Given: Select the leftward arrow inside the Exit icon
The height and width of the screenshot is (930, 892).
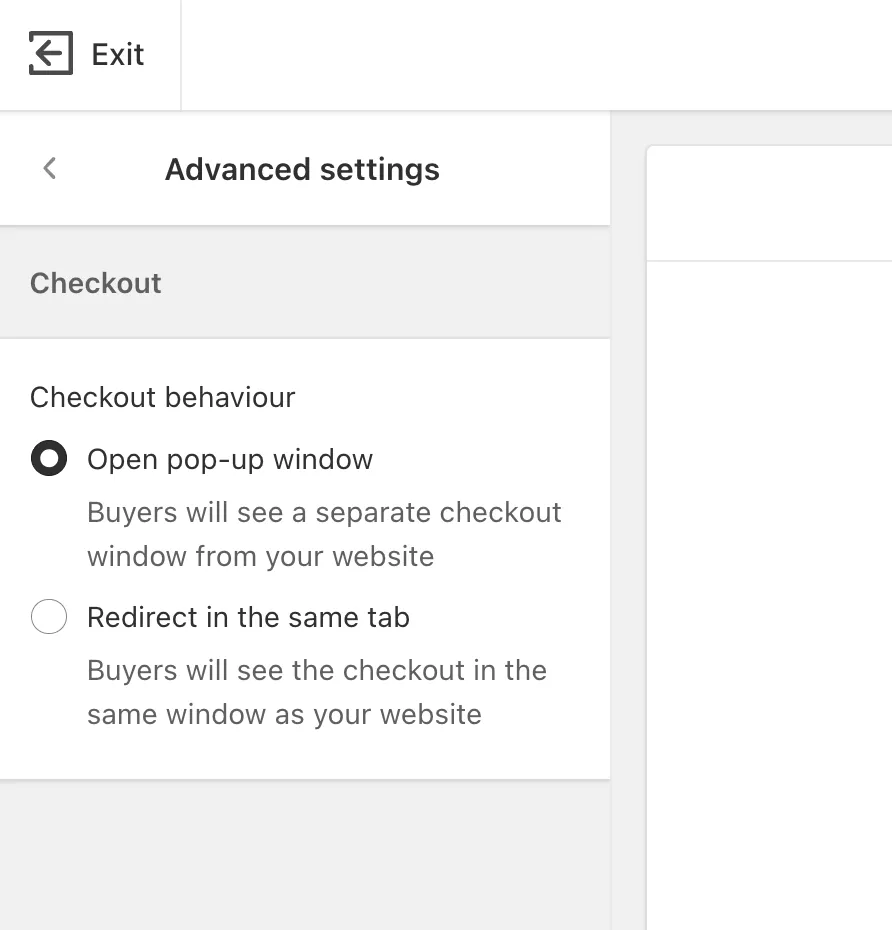Looking at the screenshot, I should pos(50,54).
